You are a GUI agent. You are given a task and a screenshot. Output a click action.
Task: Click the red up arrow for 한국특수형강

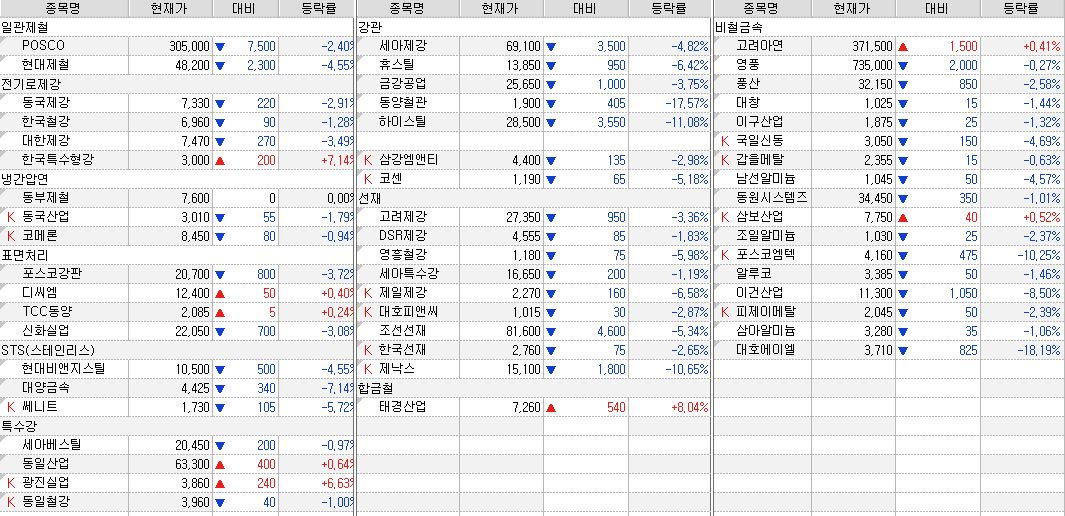click(x=220, y=160)
